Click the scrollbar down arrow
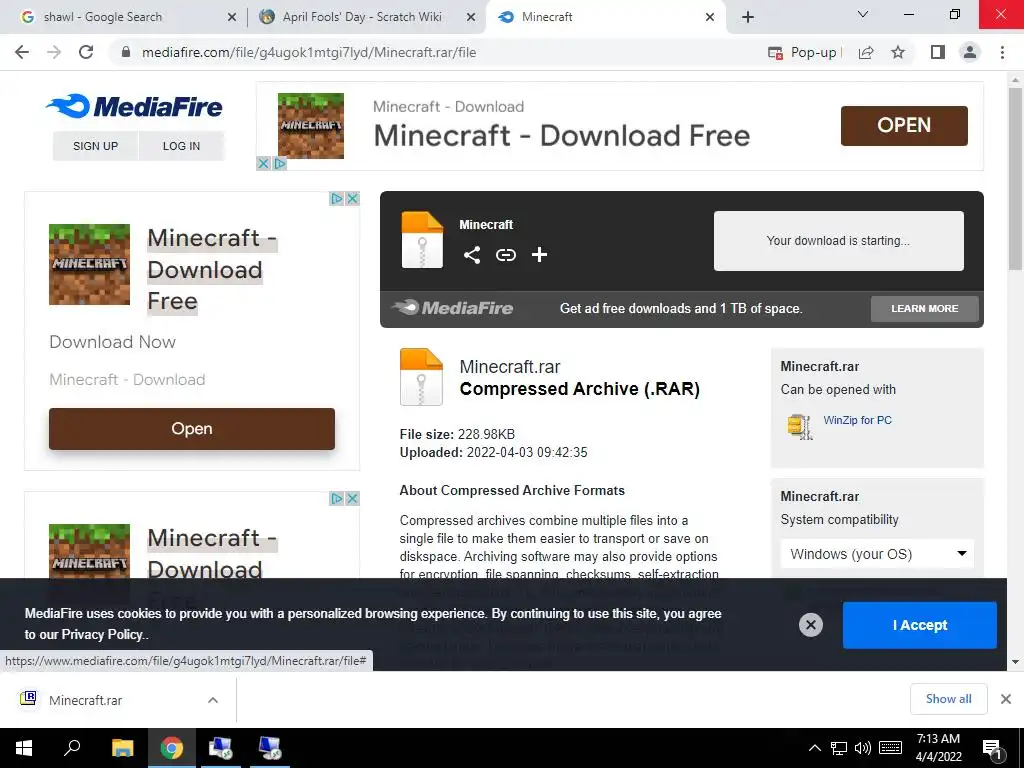1024x768 pixels. tap(1015, 662)
